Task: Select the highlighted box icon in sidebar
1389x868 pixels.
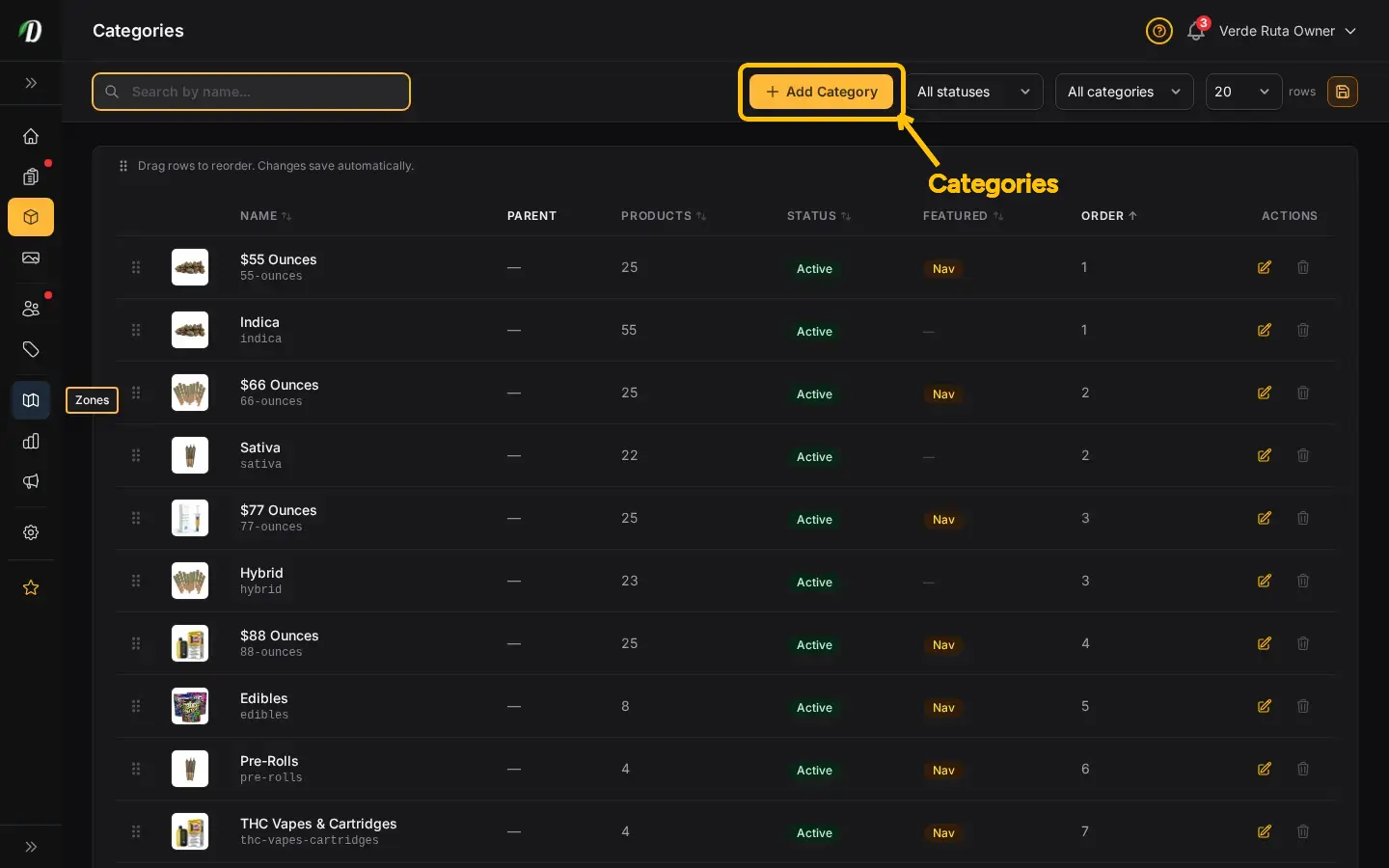Action: pyautogui.click(x=31, y=217)
